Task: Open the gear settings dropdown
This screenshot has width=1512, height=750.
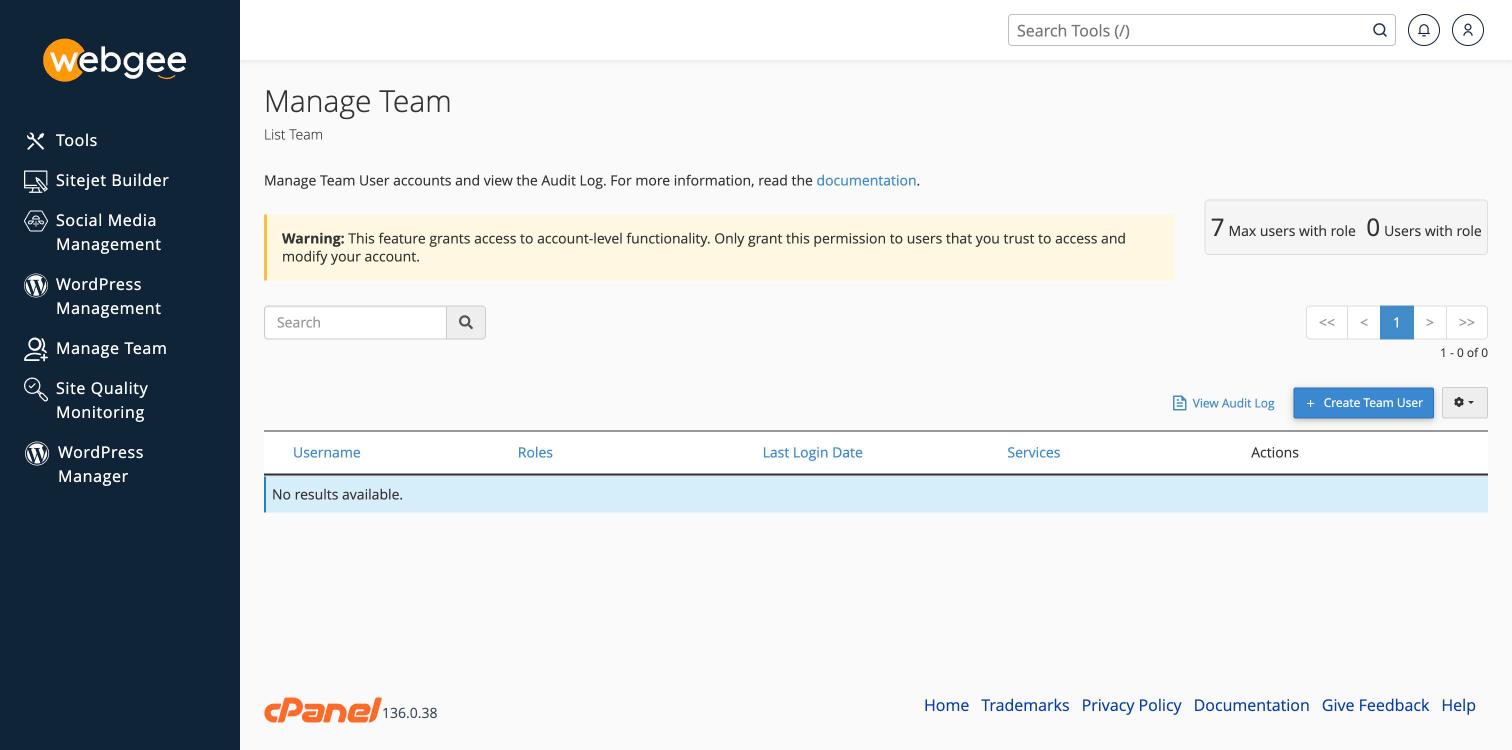Action: (1465, 402)
